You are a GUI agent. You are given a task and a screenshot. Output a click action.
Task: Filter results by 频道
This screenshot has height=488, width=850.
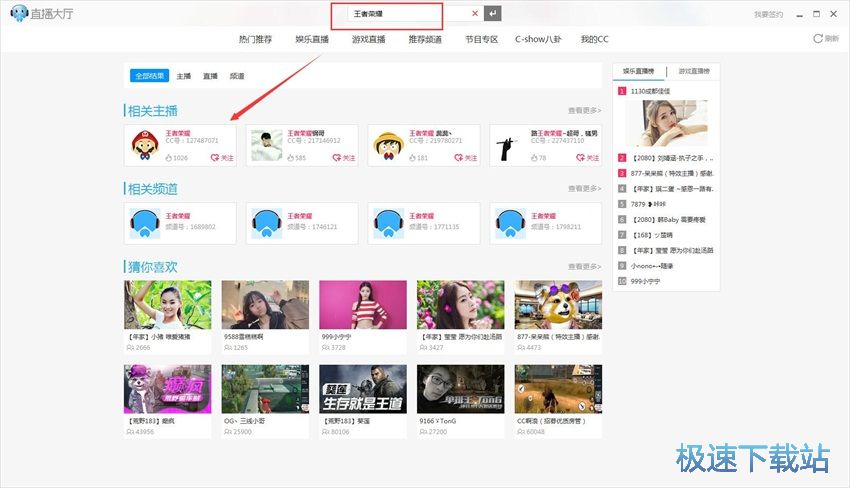point(237,76)
